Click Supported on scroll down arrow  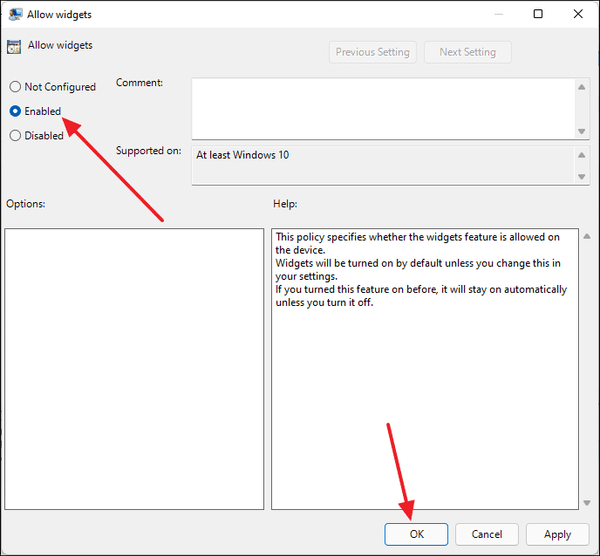click(582, 177)
